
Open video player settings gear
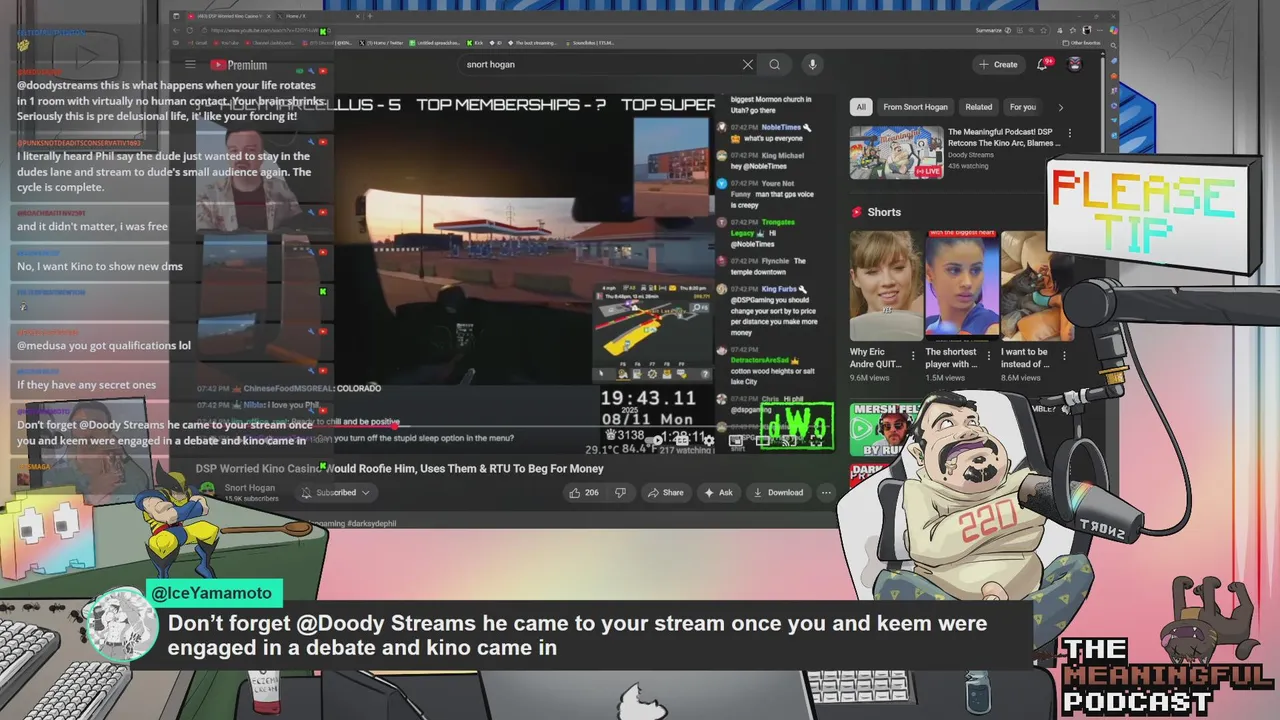[709, 440]
